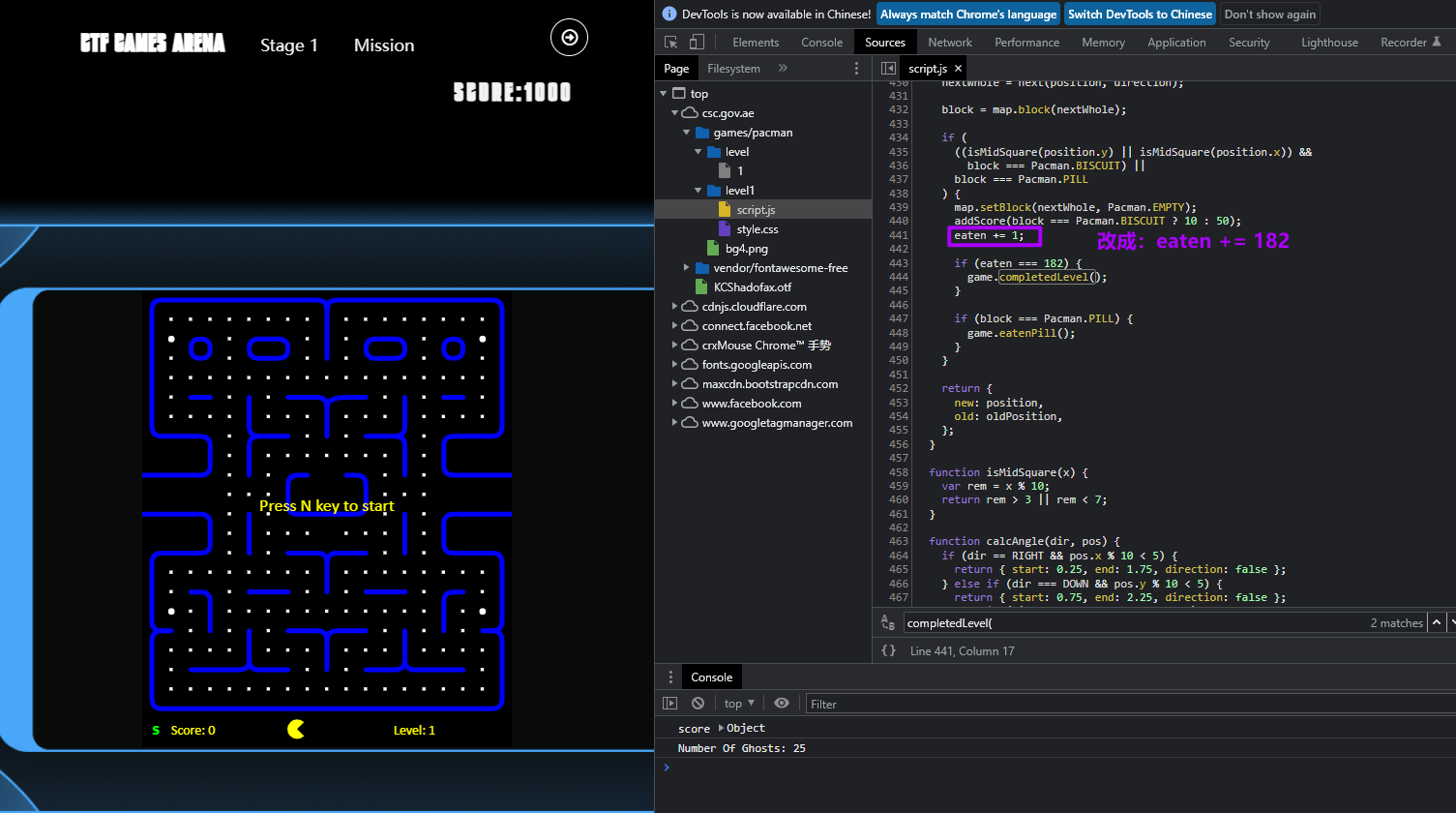Viewport: 1456px width, 813px height.
Task: Toggle match case in search bar
Action: 888,623
